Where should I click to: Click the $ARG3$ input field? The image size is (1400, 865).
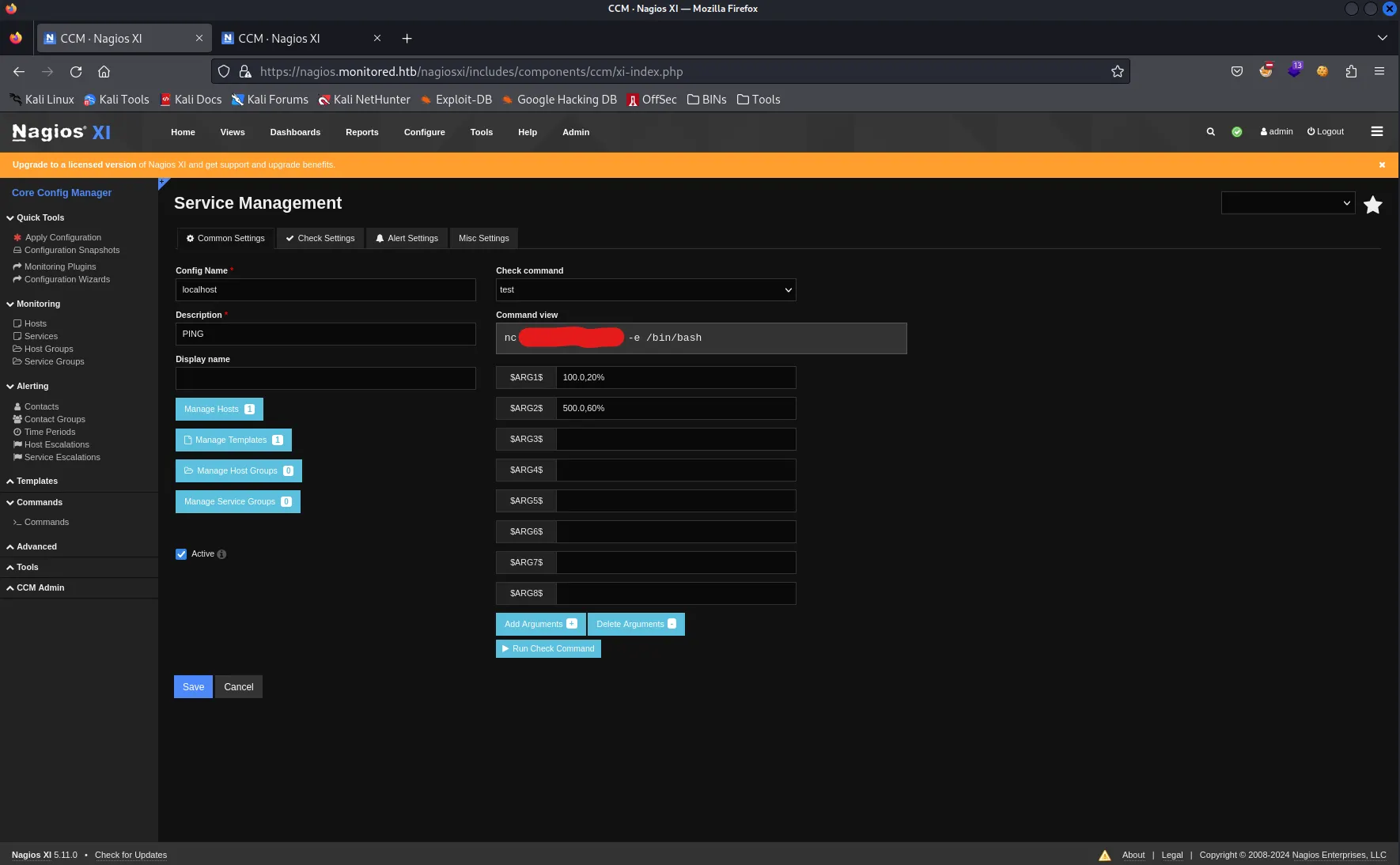pos(675,440)
